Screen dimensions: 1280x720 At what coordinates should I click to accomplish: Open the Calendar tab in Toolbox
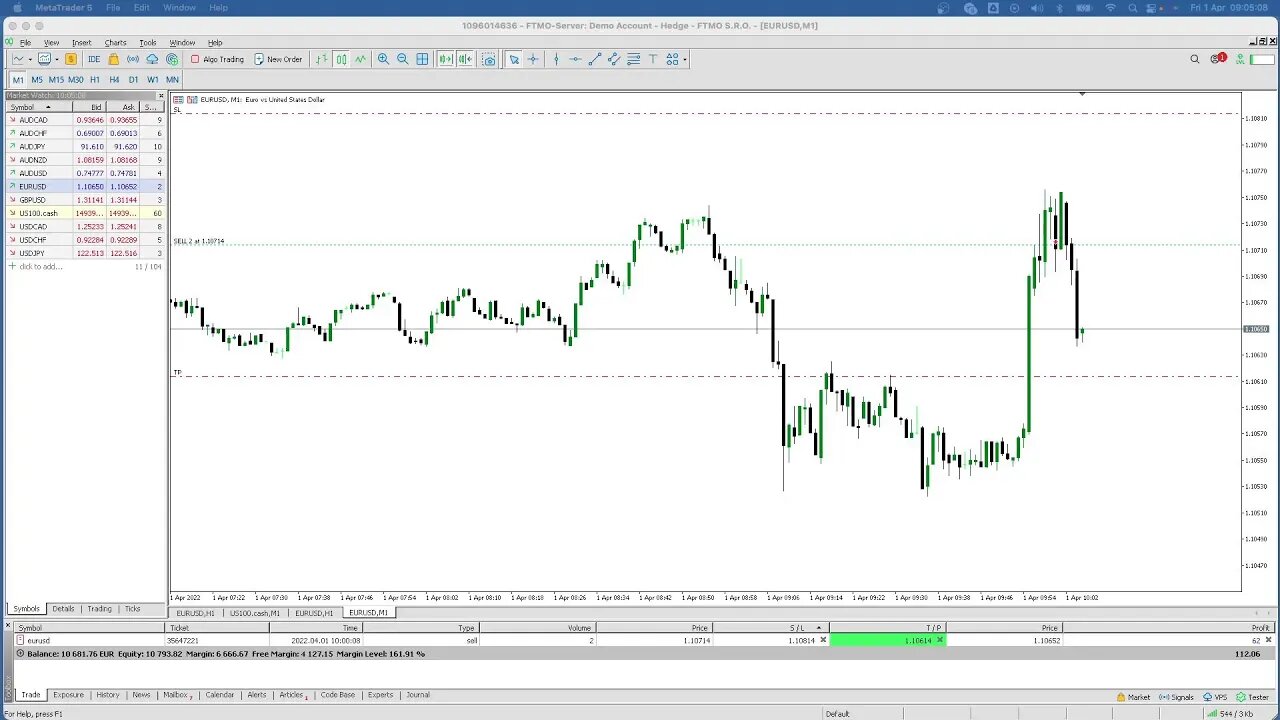(220, 695)
